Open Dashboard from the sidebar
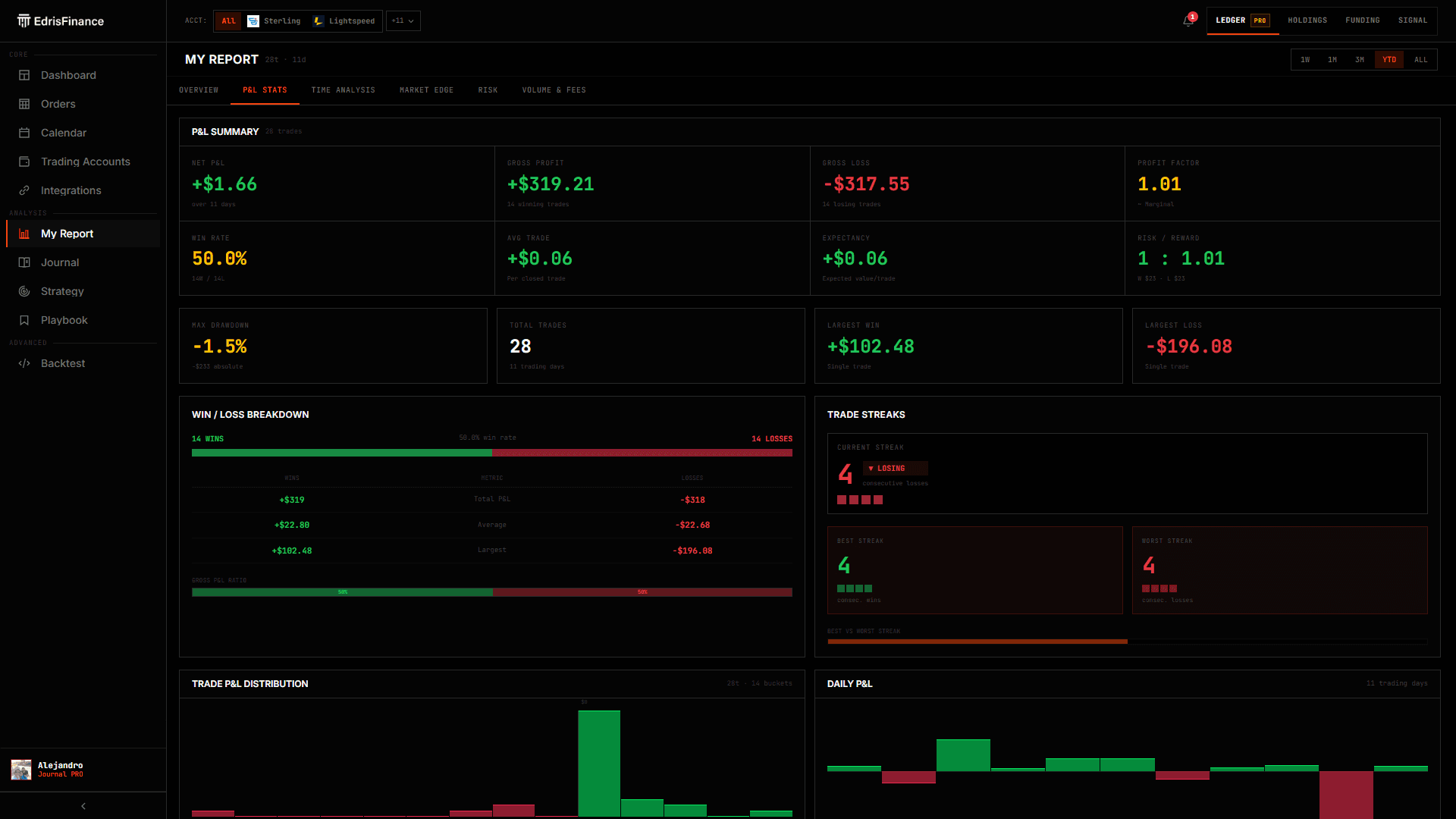 (x=83, y=75)
